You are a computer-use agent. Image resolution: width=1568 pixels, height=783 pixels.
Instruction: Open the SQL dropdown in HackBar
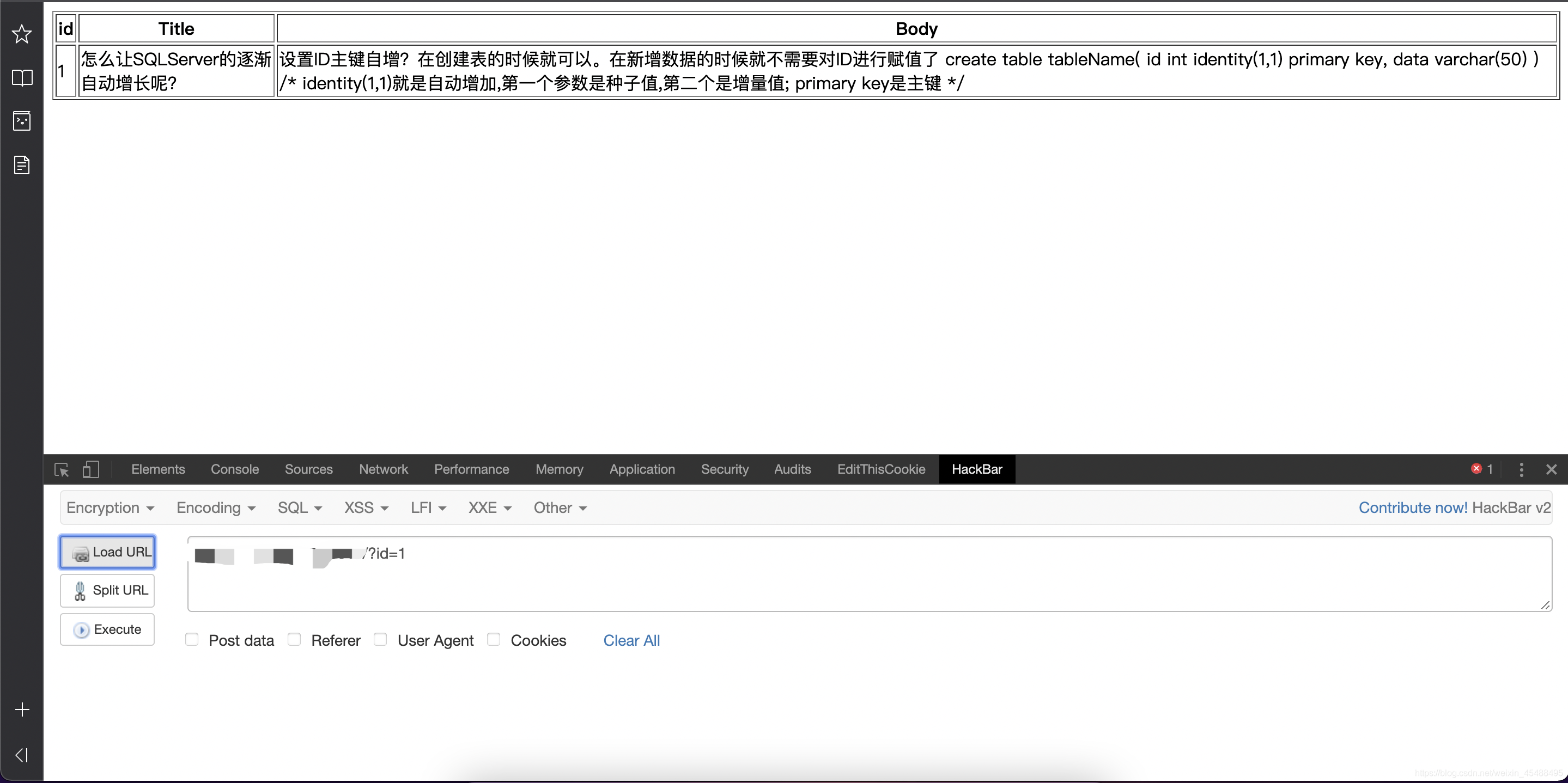[300, 507]
